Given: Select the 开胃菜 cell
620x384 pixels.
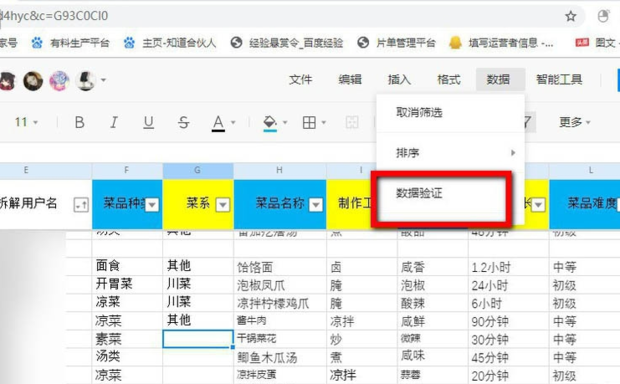Looking at the screenshot, I should (127, 284).
